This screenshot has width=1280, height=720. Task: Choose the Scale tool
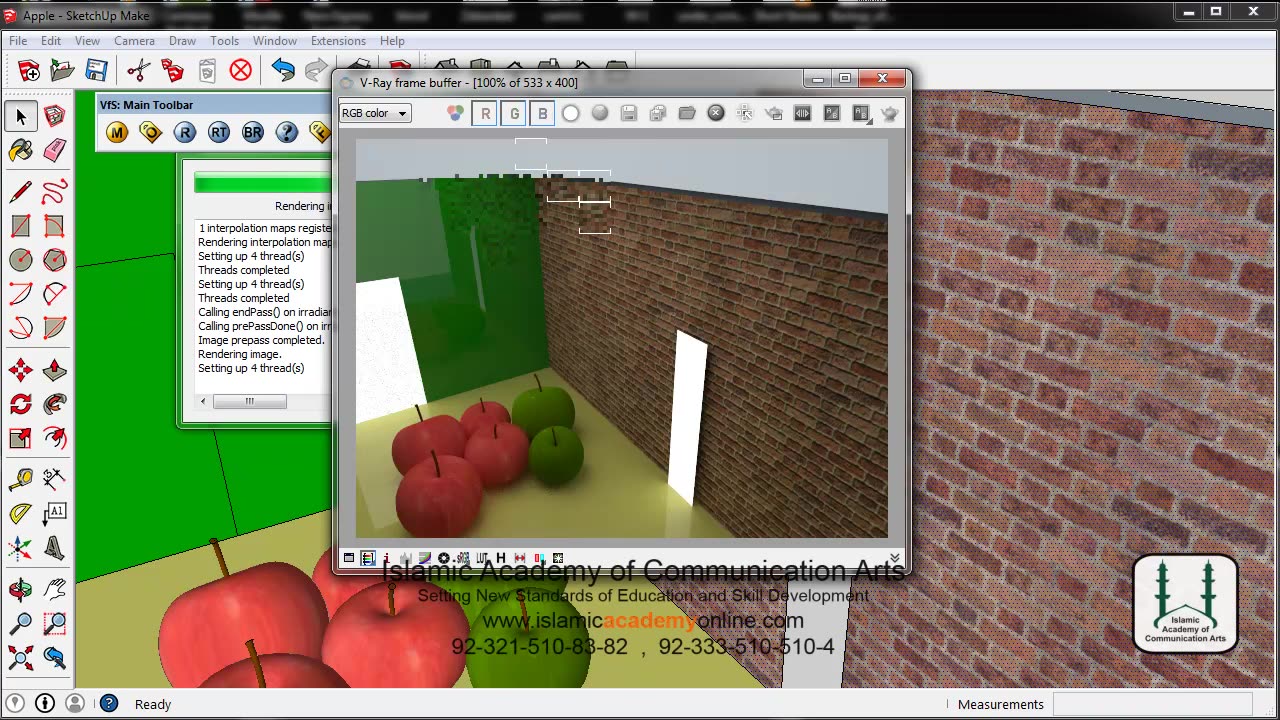click(x=21, y=438)
